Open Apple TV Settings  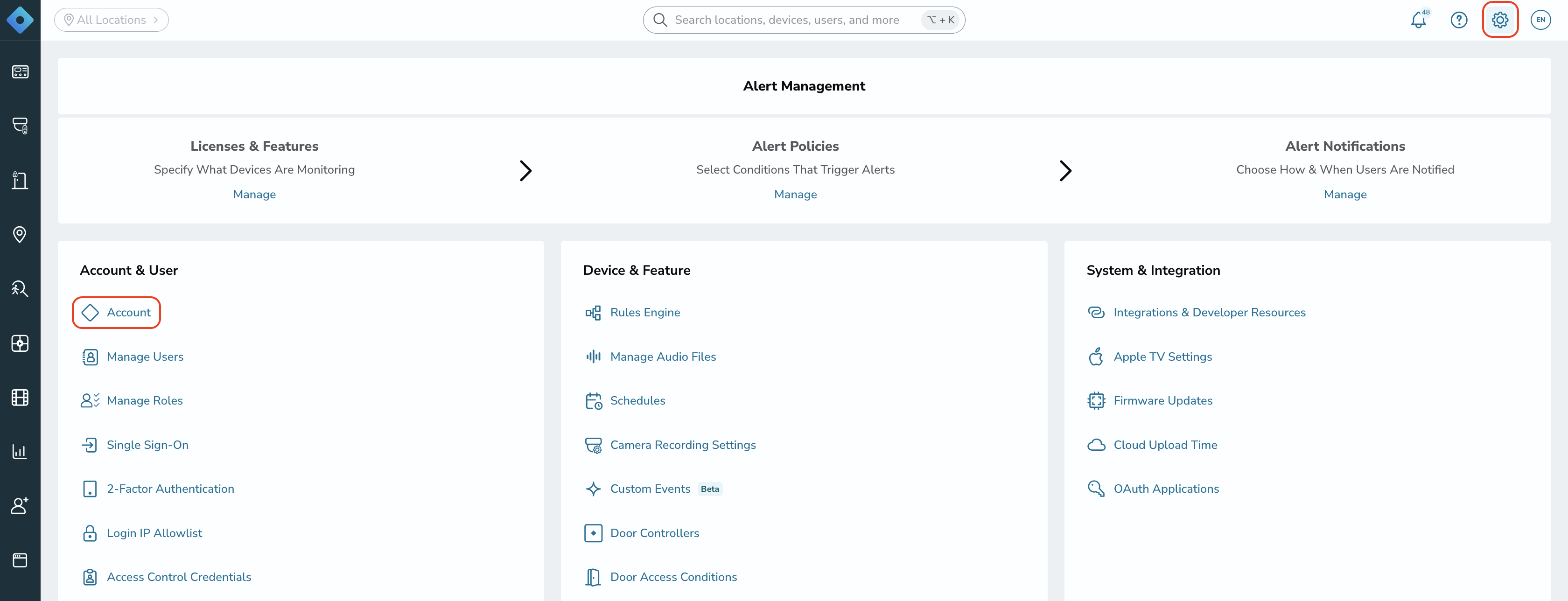tap(1150, 357)
